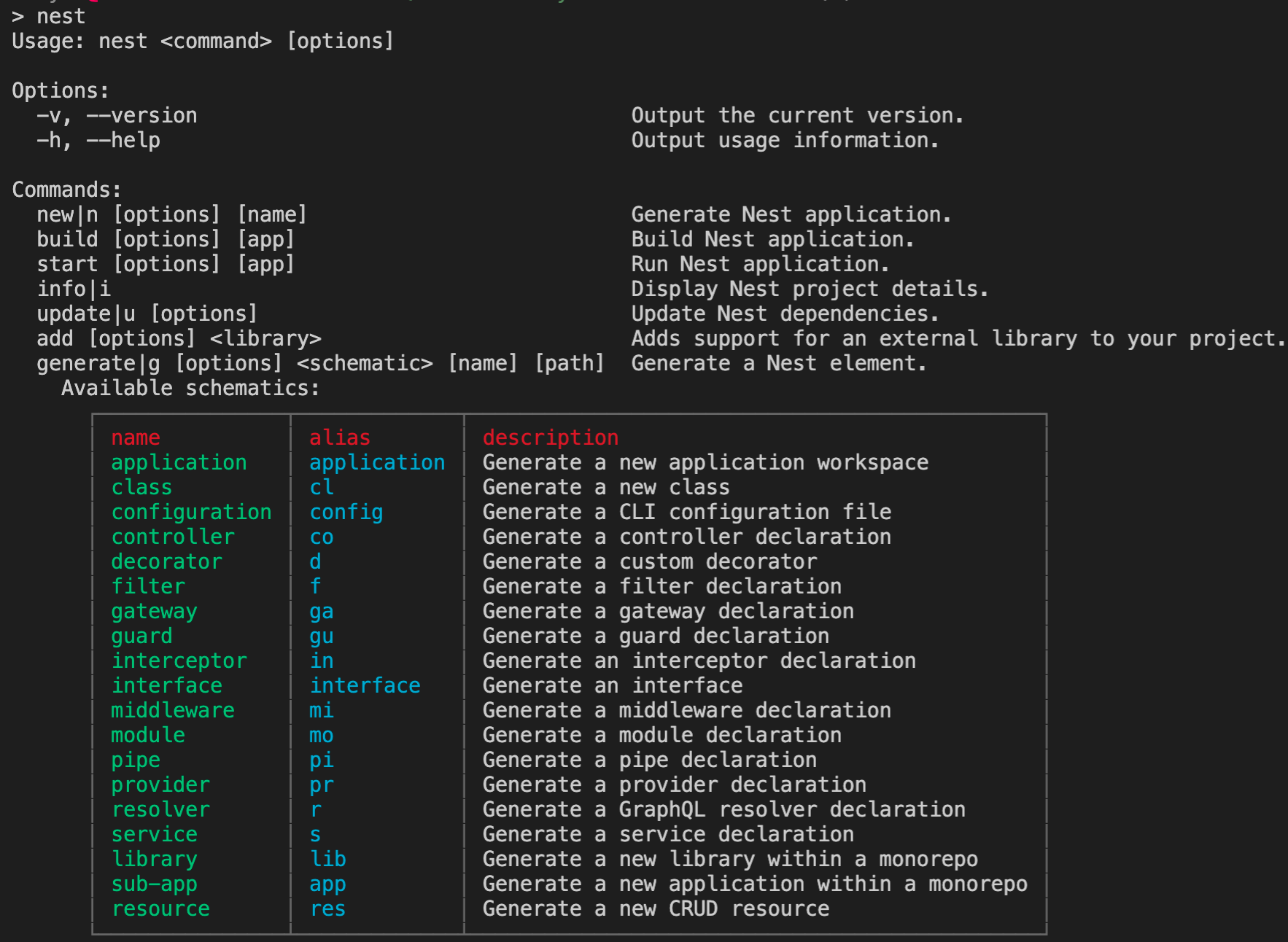
Task: Click the 'pr' alias
Action: coord(322,785)
